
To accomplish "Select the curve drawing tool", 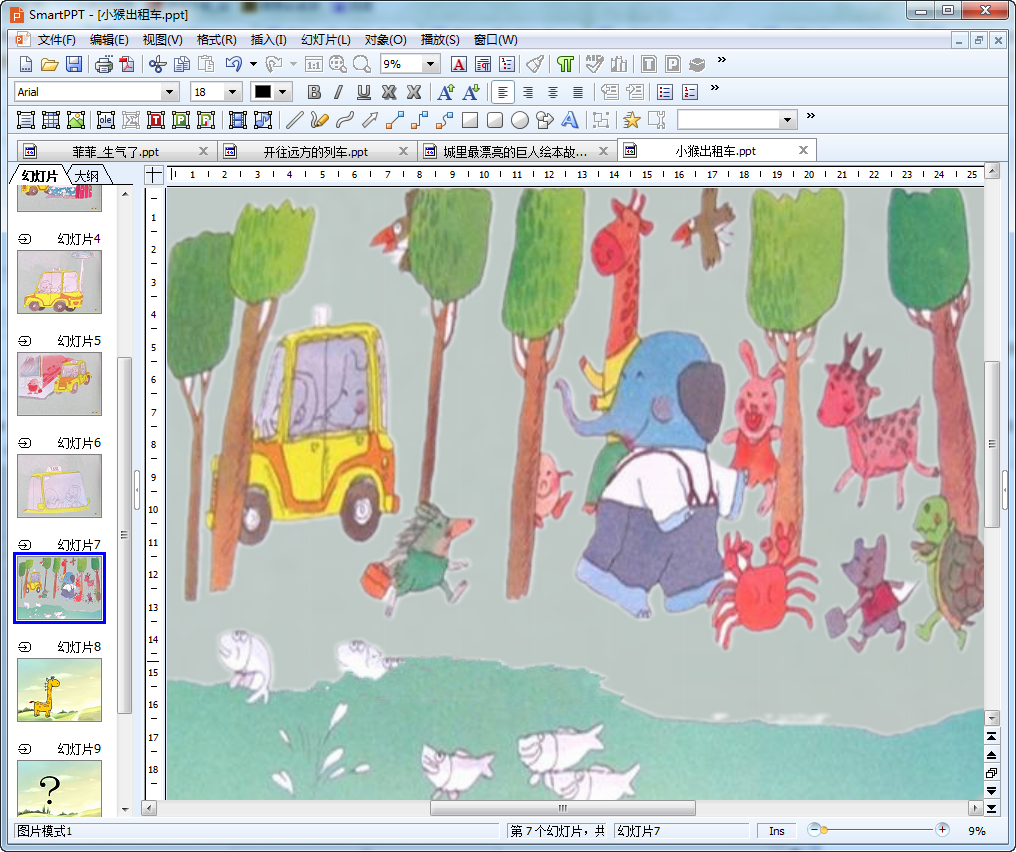I will tap(345, 120).
